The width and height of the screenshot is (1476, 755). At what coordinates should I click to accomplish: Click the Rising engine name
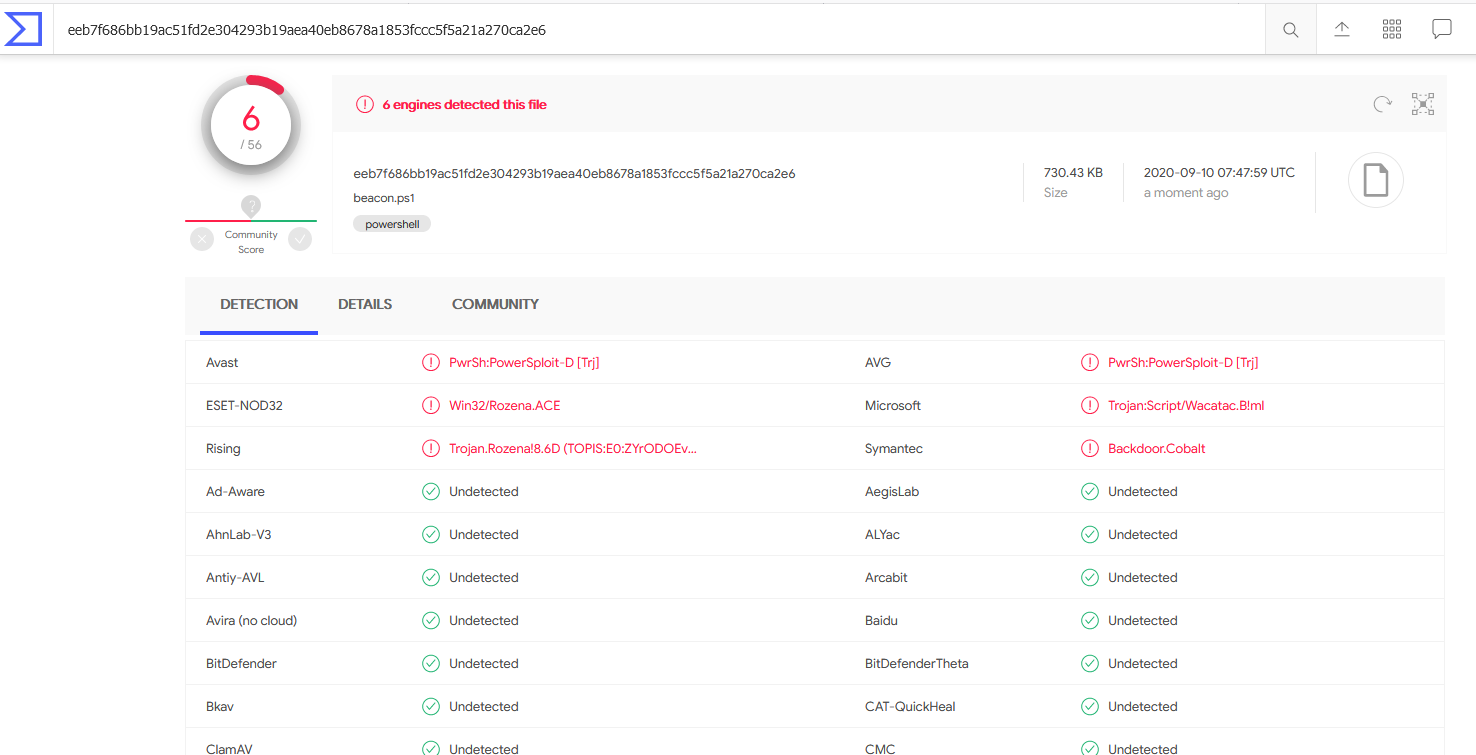pos(223,449)
